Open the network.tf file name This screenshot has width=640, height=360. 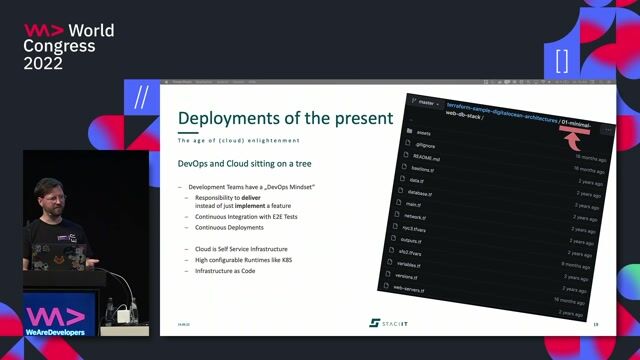(415, 217)
